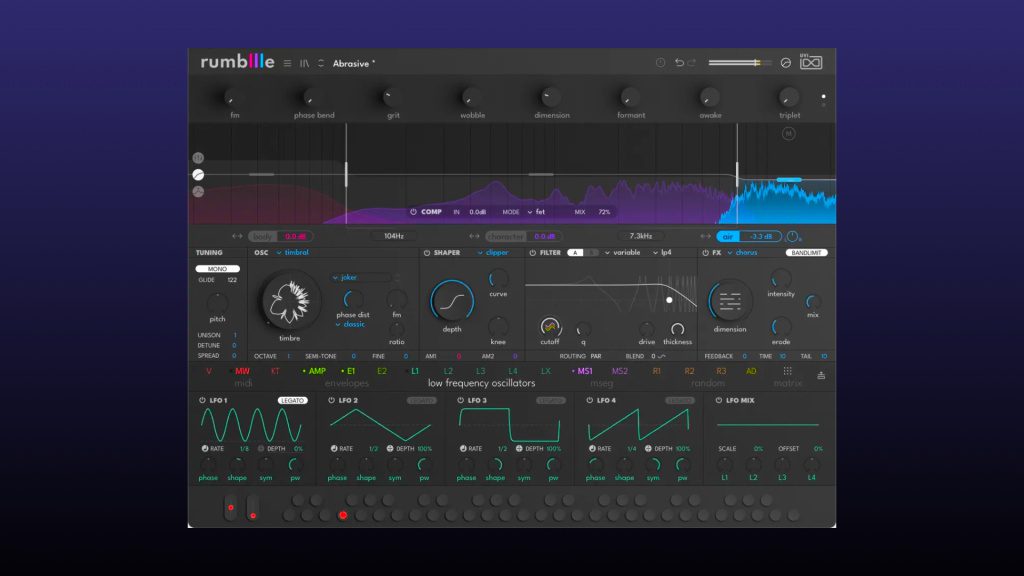
Task: Click the timbre oscillator dial
Action: tap(290, 301)
